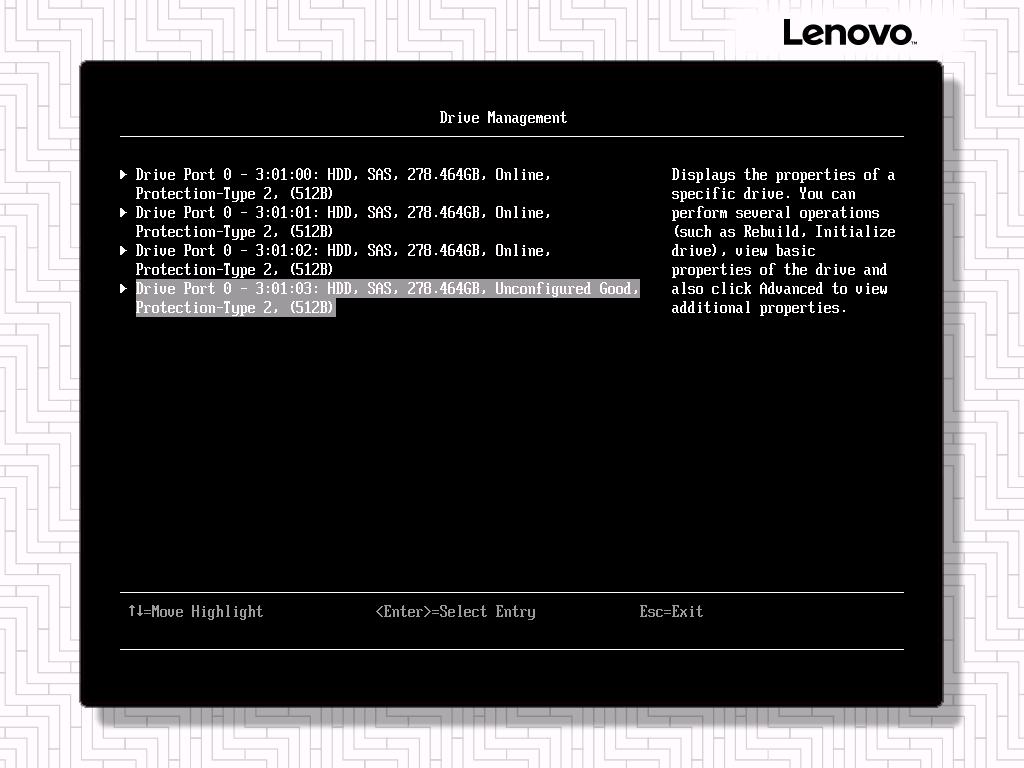Screen dimensions: 1024x768
Task: Click the triangle next to Drive 3:01:02
Action: [124, 251]
